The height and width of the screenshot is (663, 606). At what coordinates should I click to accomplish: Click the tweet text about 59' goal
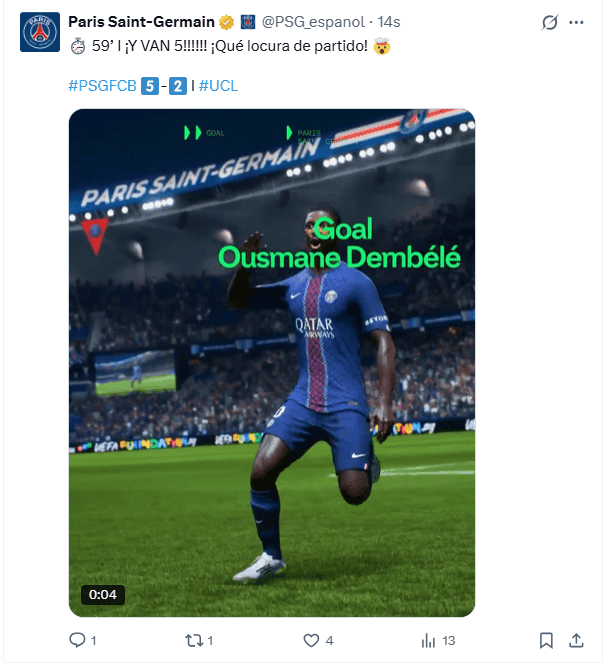click(230, 46)
